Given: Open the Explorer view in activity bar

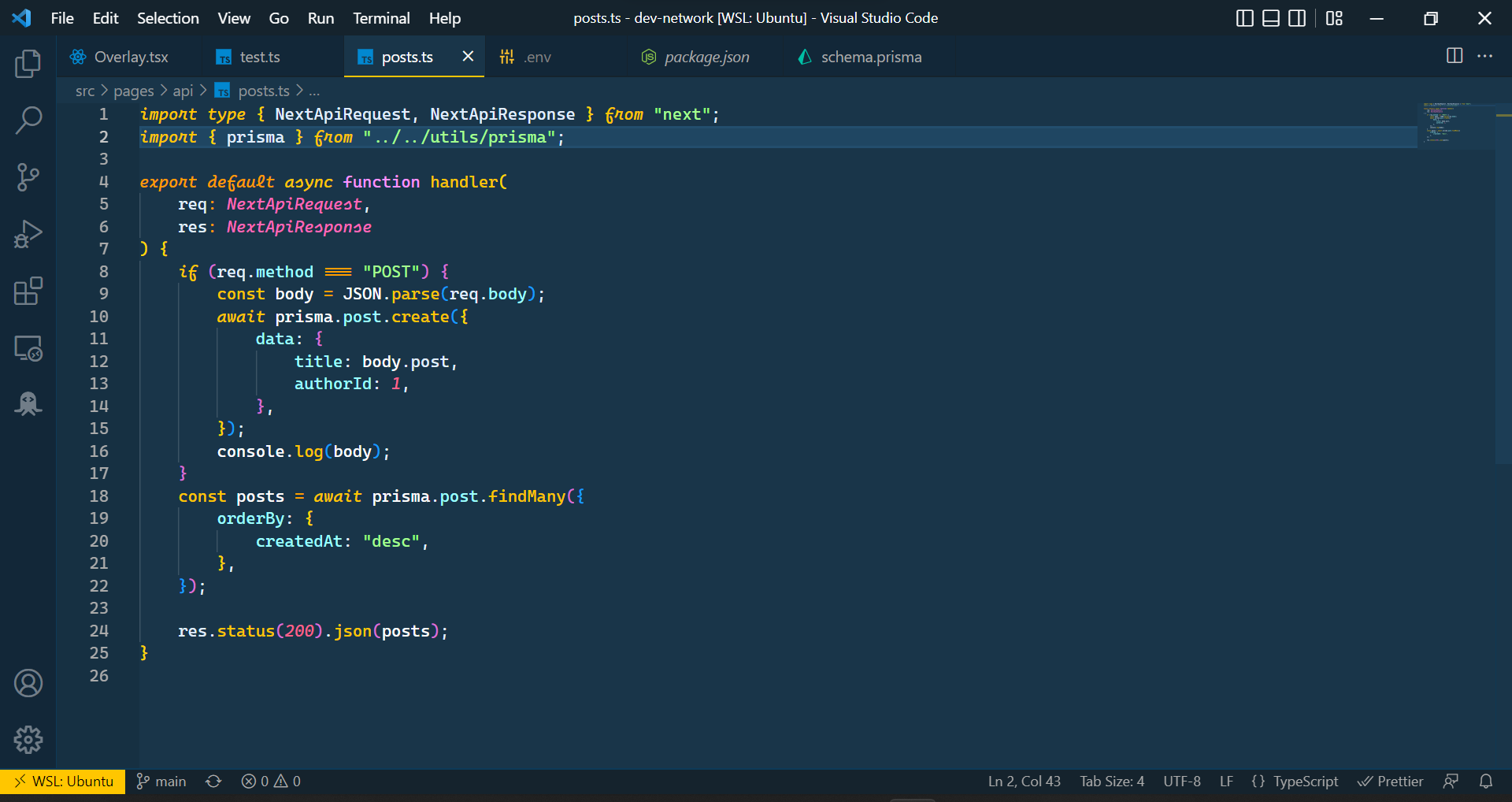Looking at the screenshot, I should [x=28, y=64].
